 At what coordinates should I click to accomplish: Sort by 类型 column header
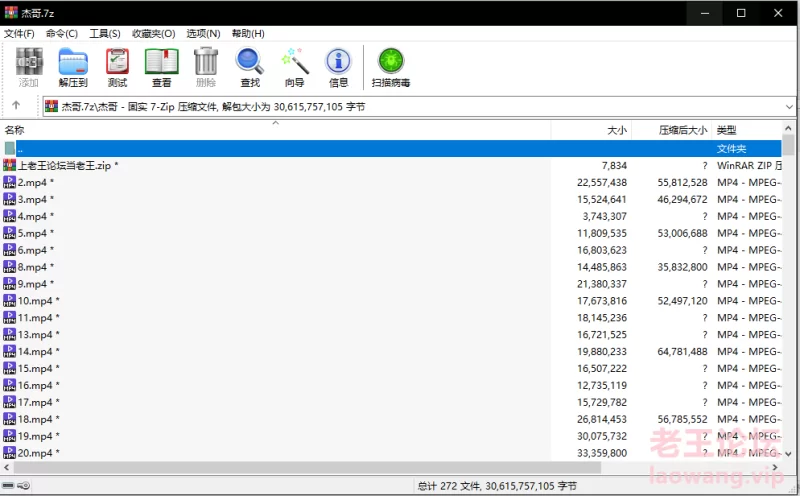tap(746, 130)
